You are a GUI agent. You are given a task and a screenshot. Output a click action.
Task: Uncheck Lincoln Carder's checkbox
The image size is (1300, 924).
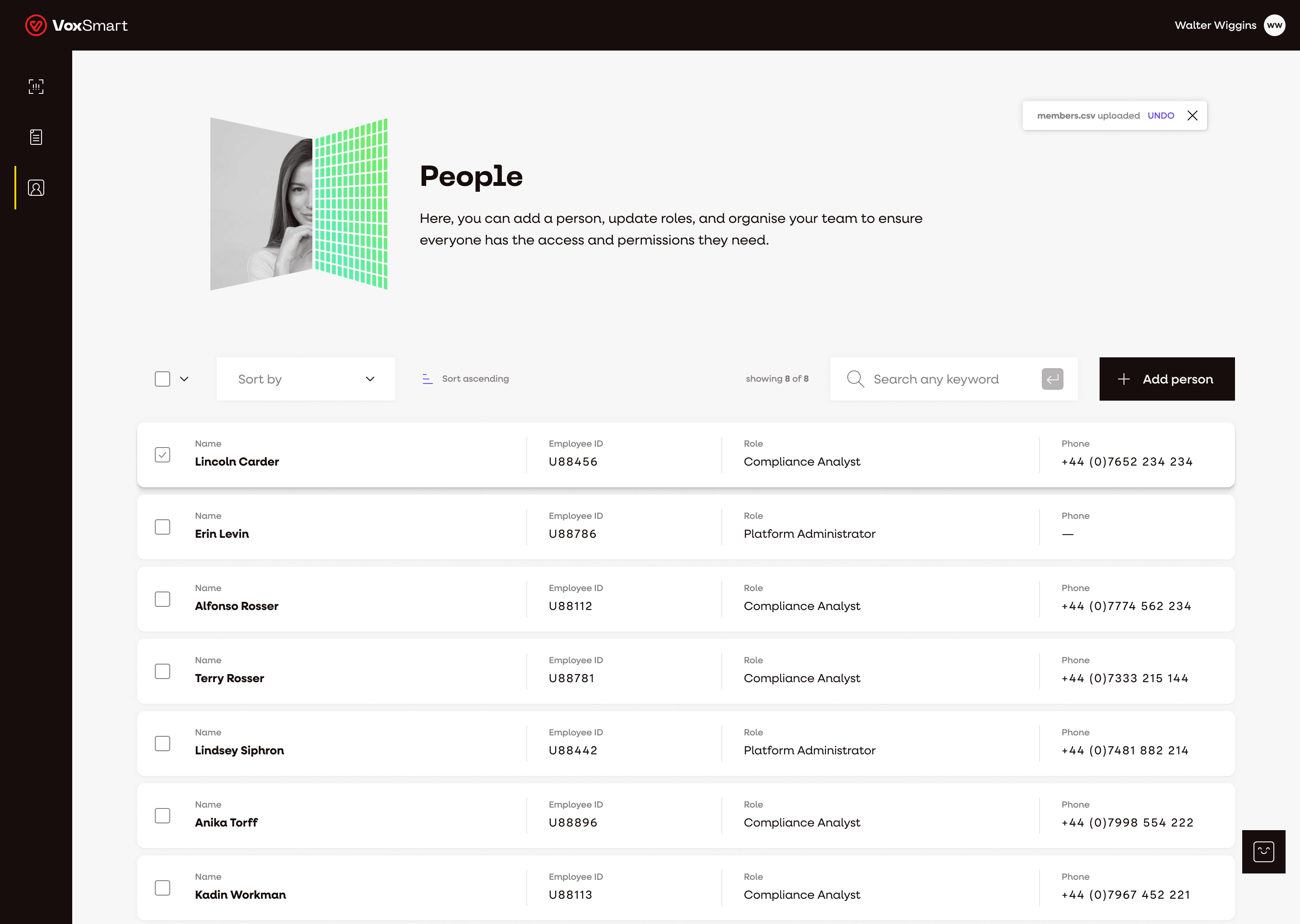coord(163,455)
